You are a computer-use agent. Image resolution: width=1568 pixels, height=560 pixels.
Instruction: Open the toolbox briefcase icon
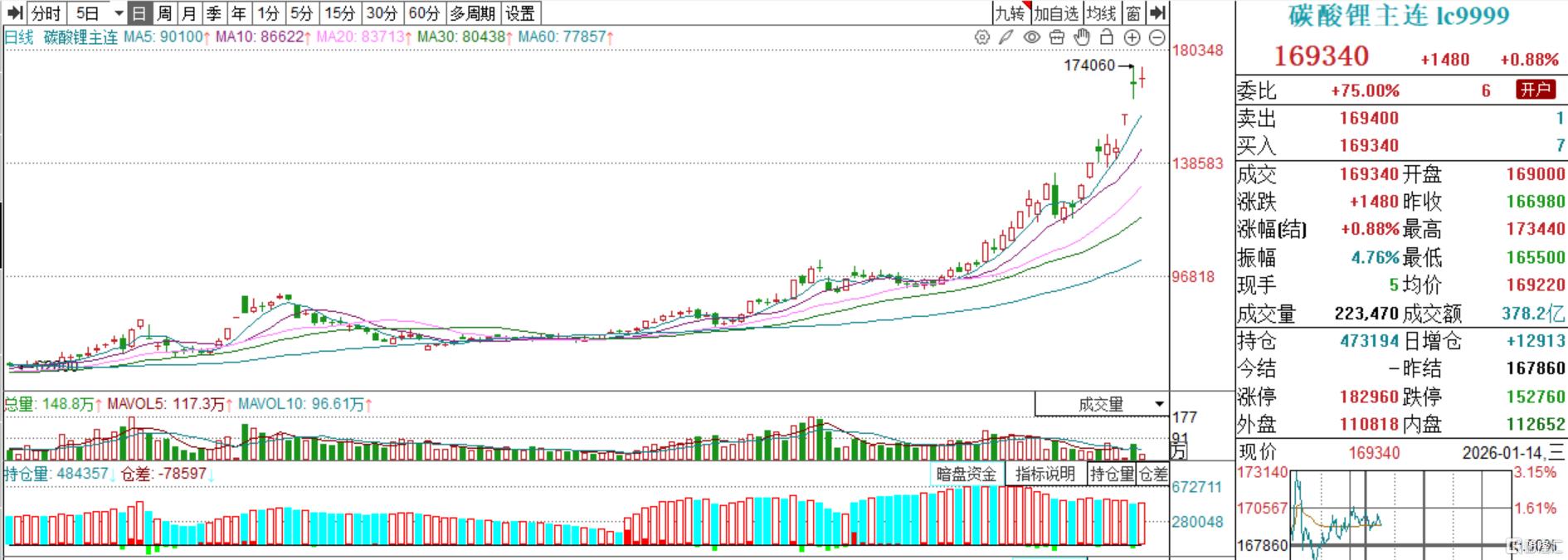click(x=1056, y=37)
